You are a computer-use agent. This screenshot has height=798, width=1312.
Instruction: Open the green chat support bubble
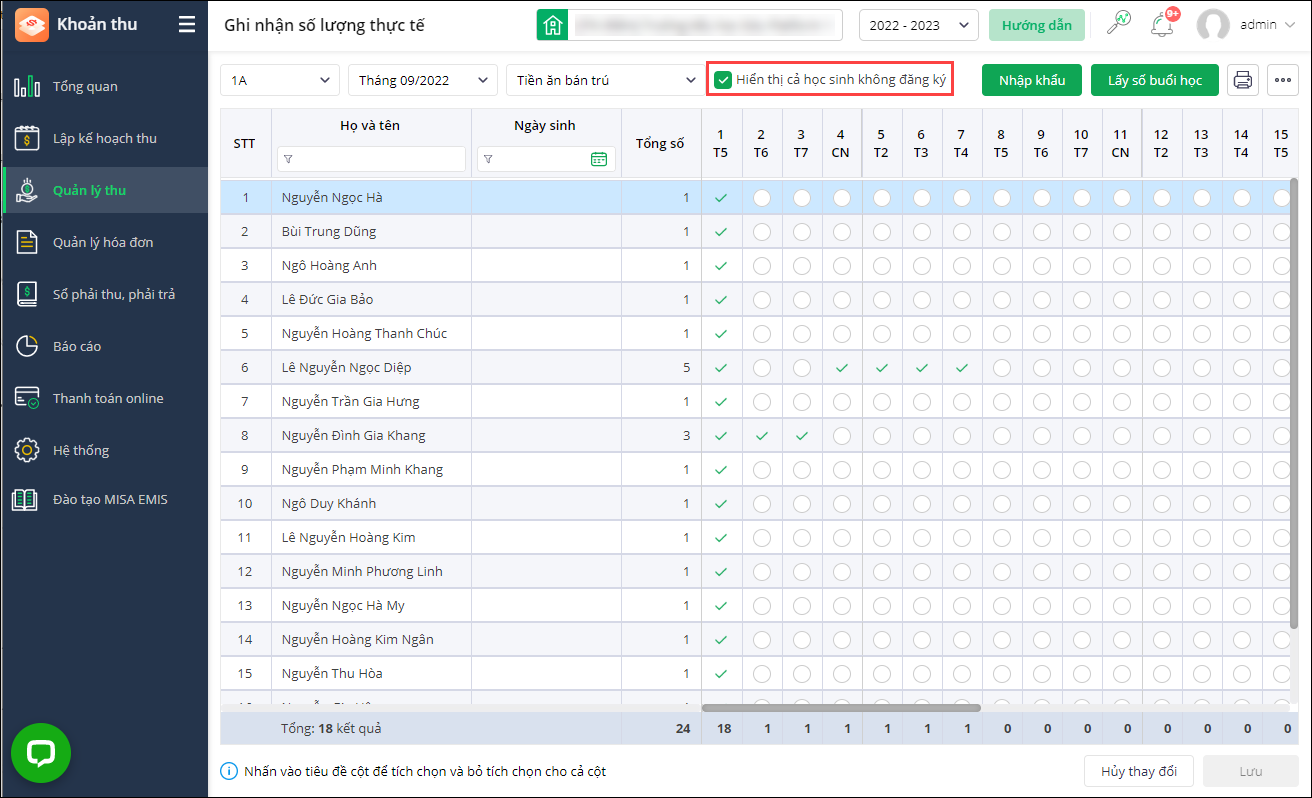(x=41, y=753)
